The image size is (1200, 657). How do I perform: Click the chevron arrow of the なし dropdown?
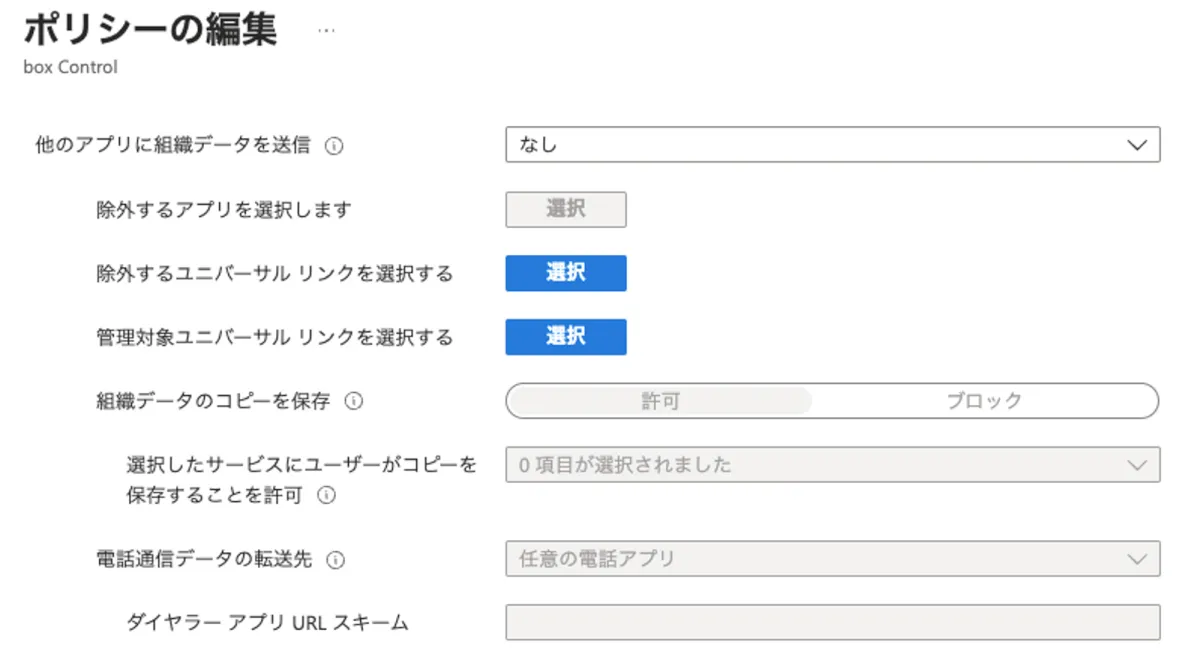1136,145
